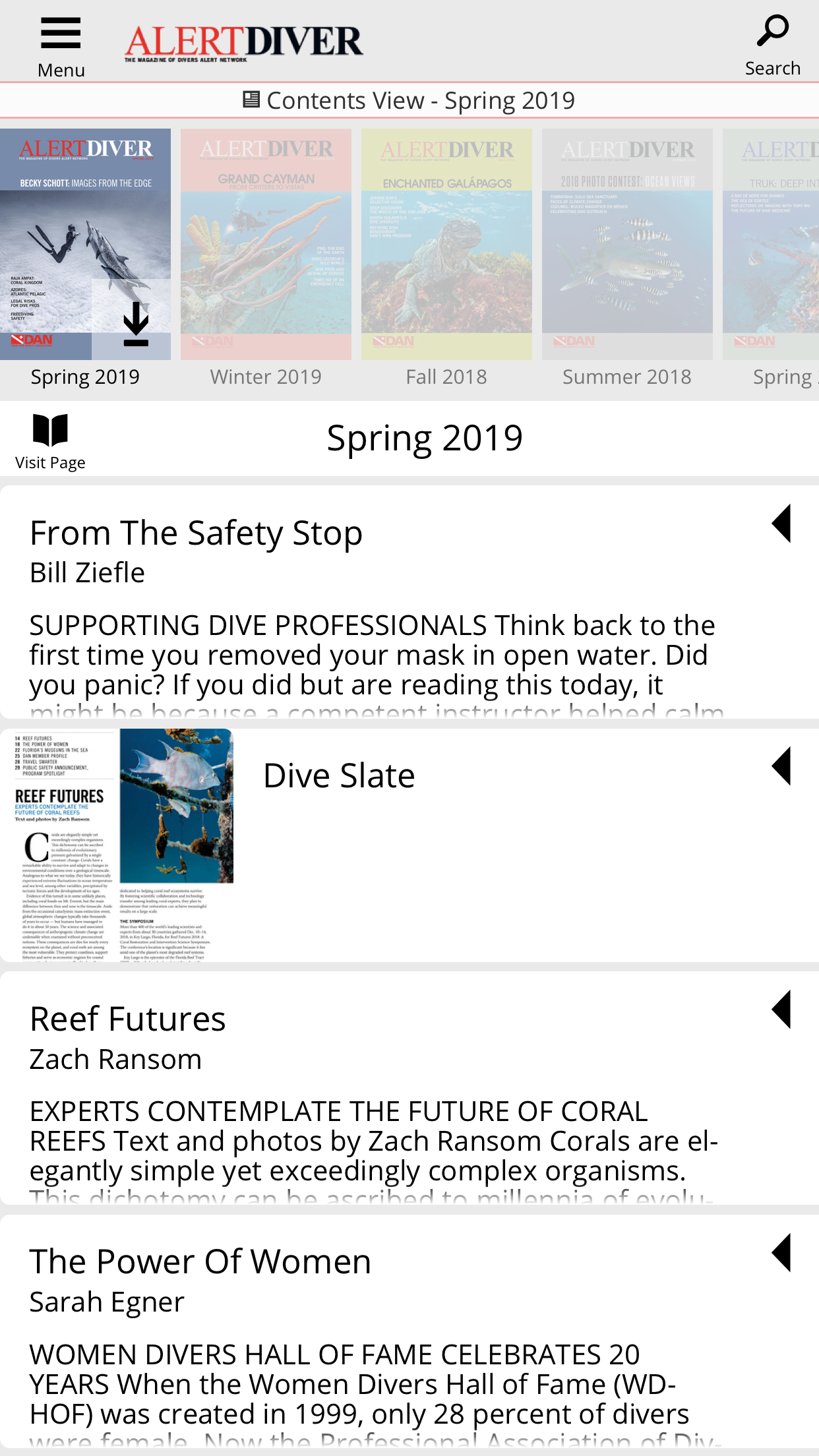Tap the Dive Slate heading
Viewport: 819px width, 1456px height.
(339, 775)
